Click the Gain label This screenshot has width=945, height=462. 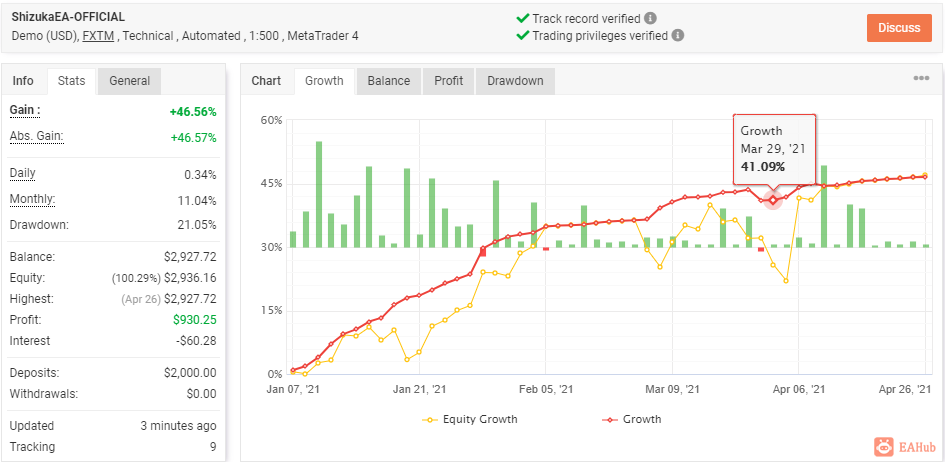tap(25, 110)
